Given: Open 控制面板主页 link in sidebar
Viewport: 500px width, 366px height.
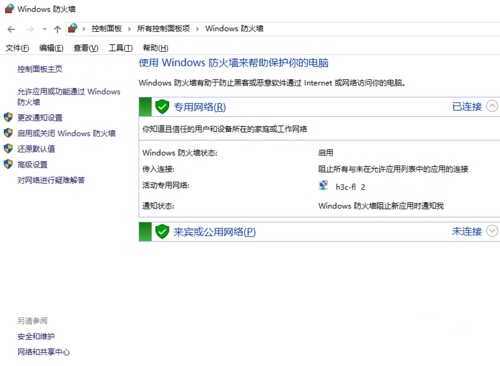Looking at the screenshot, I should coord(40,69).
